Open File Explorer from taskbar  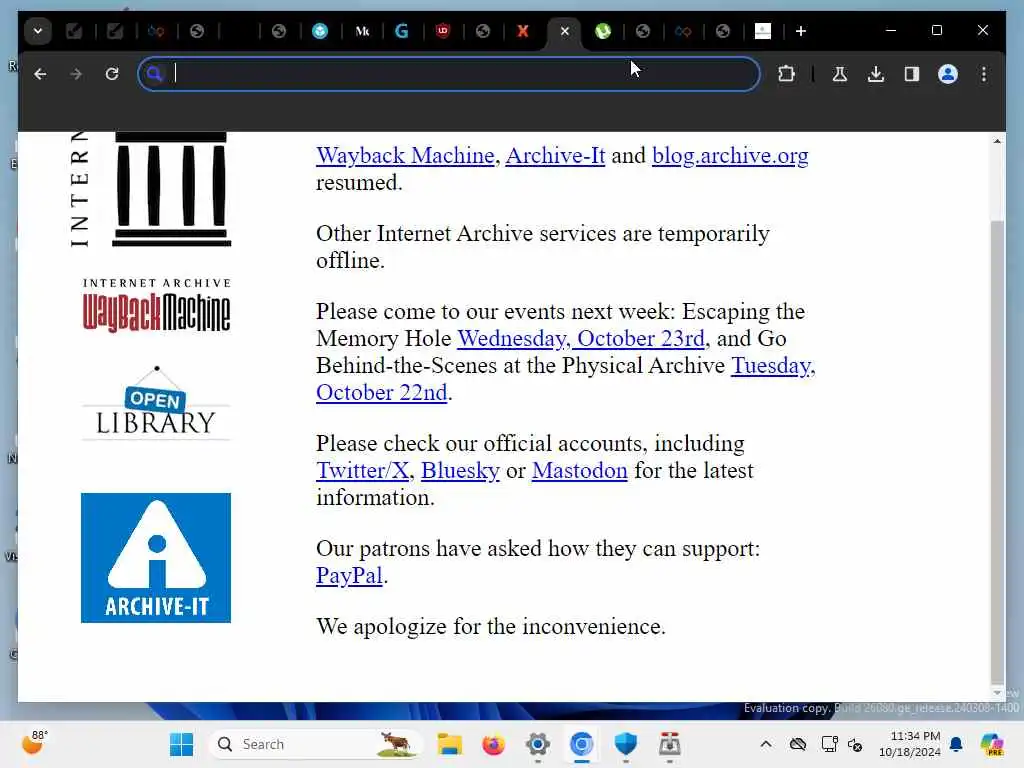pyautogui.click(x=449, y=744)
